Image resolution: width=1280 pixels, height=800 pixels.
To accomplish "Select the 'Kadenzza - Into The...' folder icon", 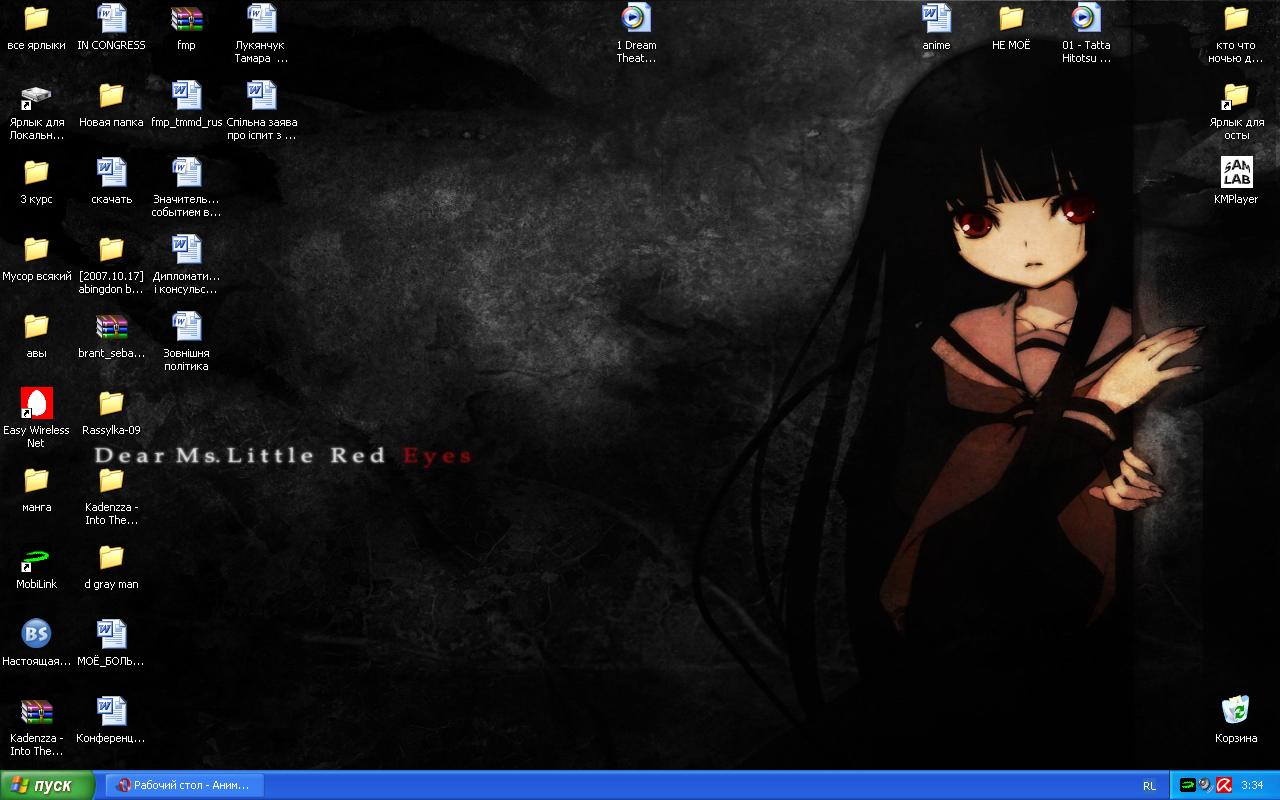I will 111,480.
